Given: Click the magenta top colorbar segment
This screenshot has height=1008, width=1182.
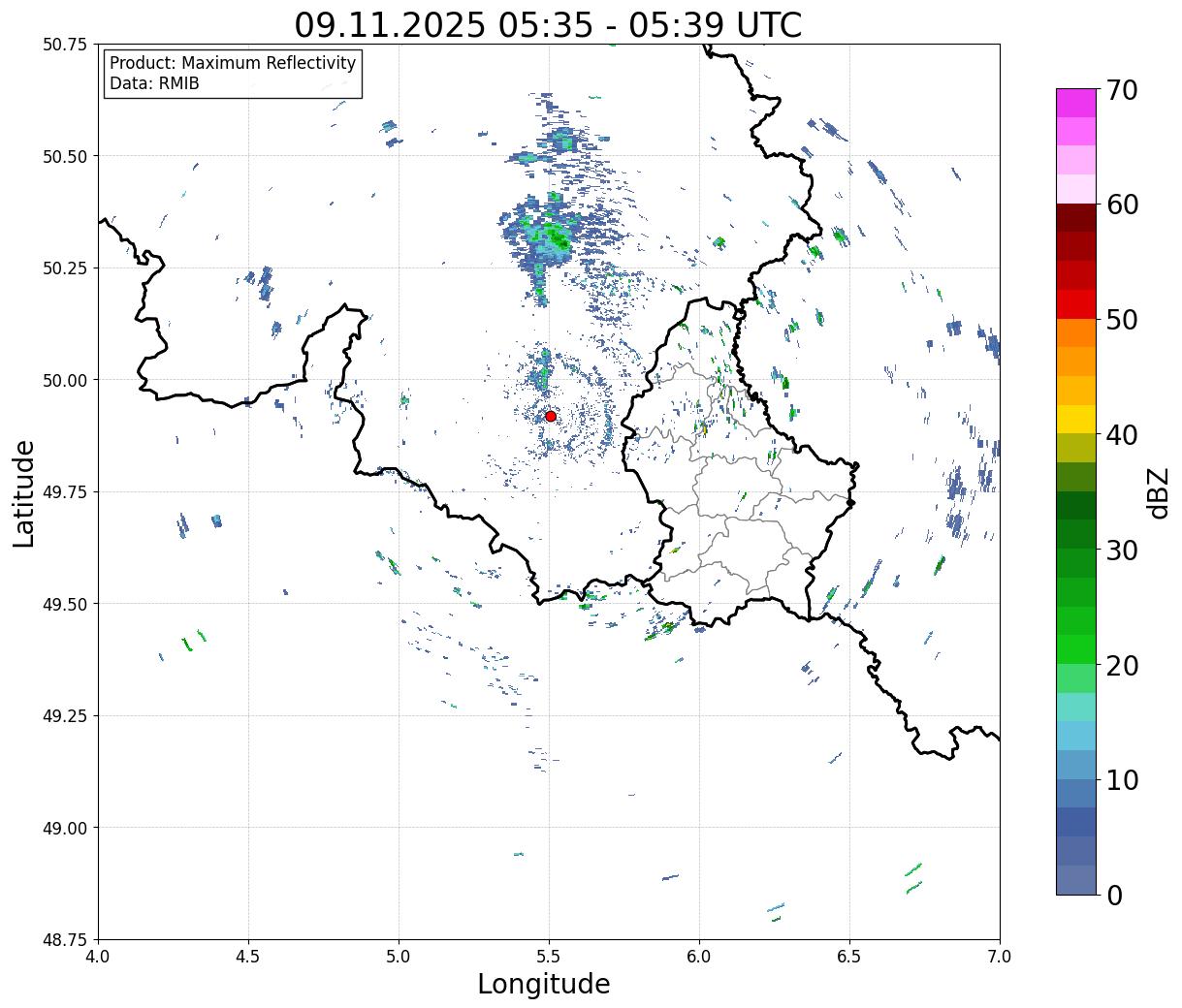Looking at the screenshot, I should pyautogui.click(x=1076, y=103).
